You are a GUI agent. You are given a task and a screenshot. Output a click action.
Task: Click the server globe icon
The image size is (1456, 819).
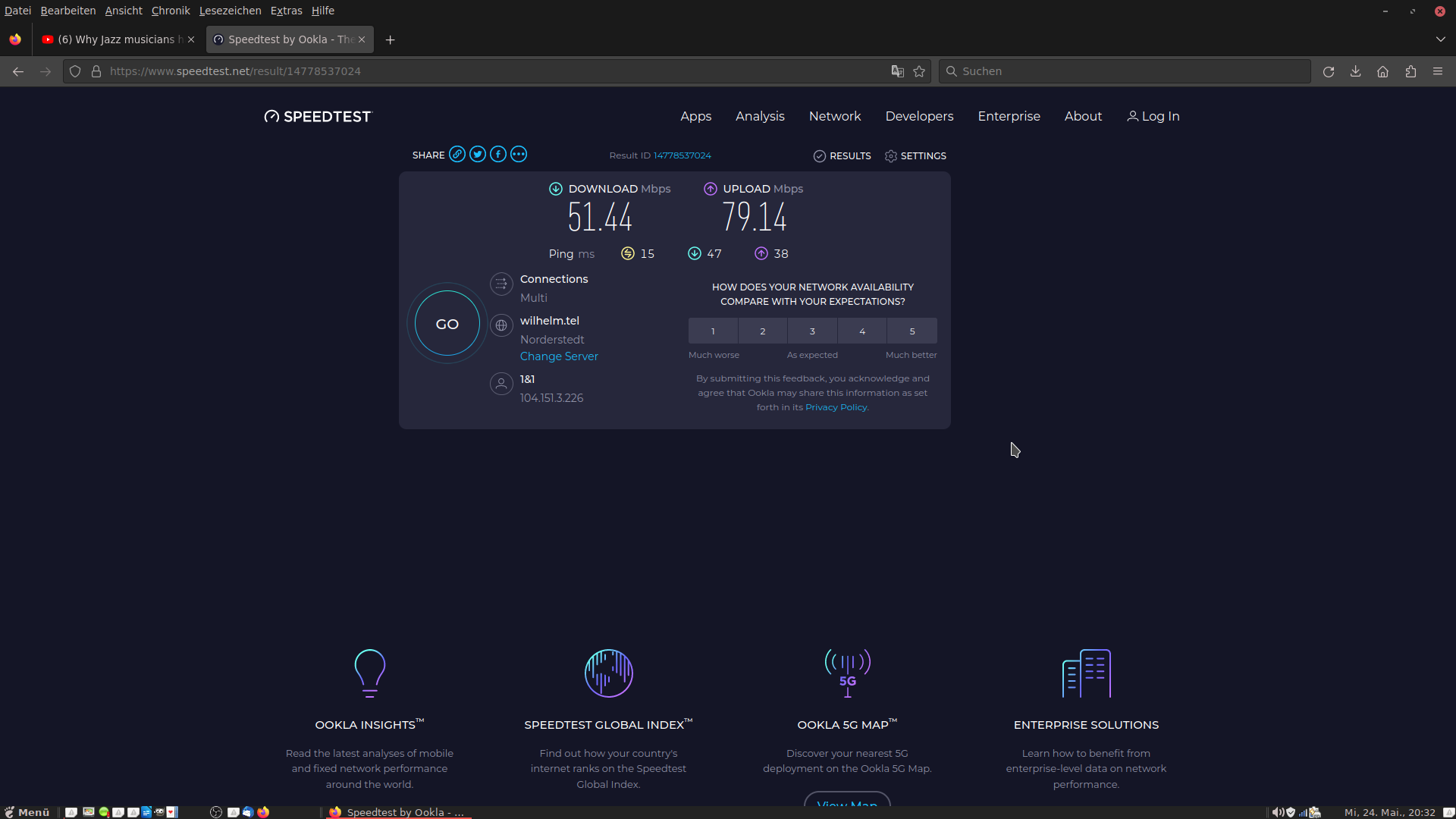[501, 326]
